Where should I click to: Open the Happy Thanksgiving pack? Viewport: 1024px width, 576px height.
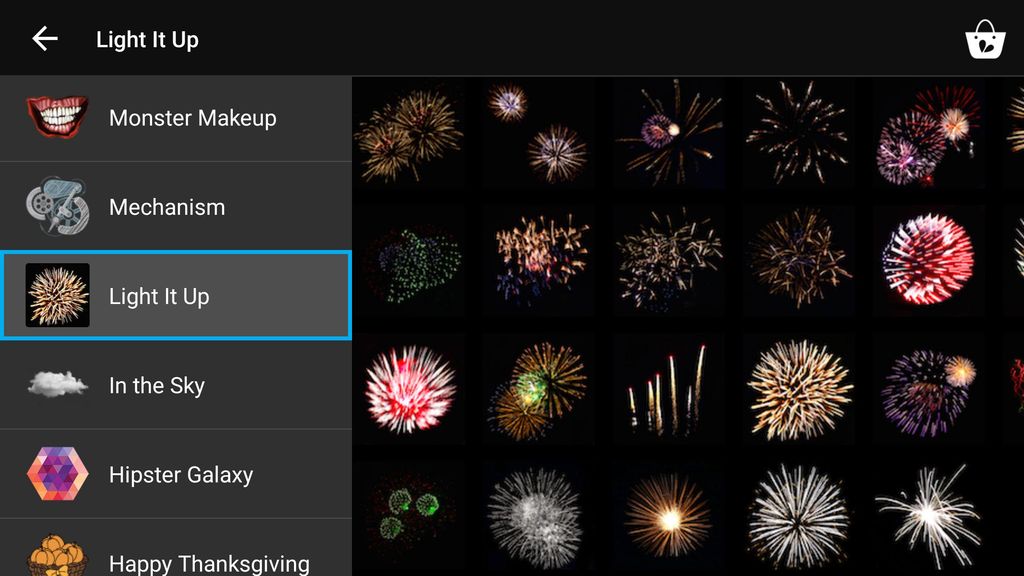176,548
